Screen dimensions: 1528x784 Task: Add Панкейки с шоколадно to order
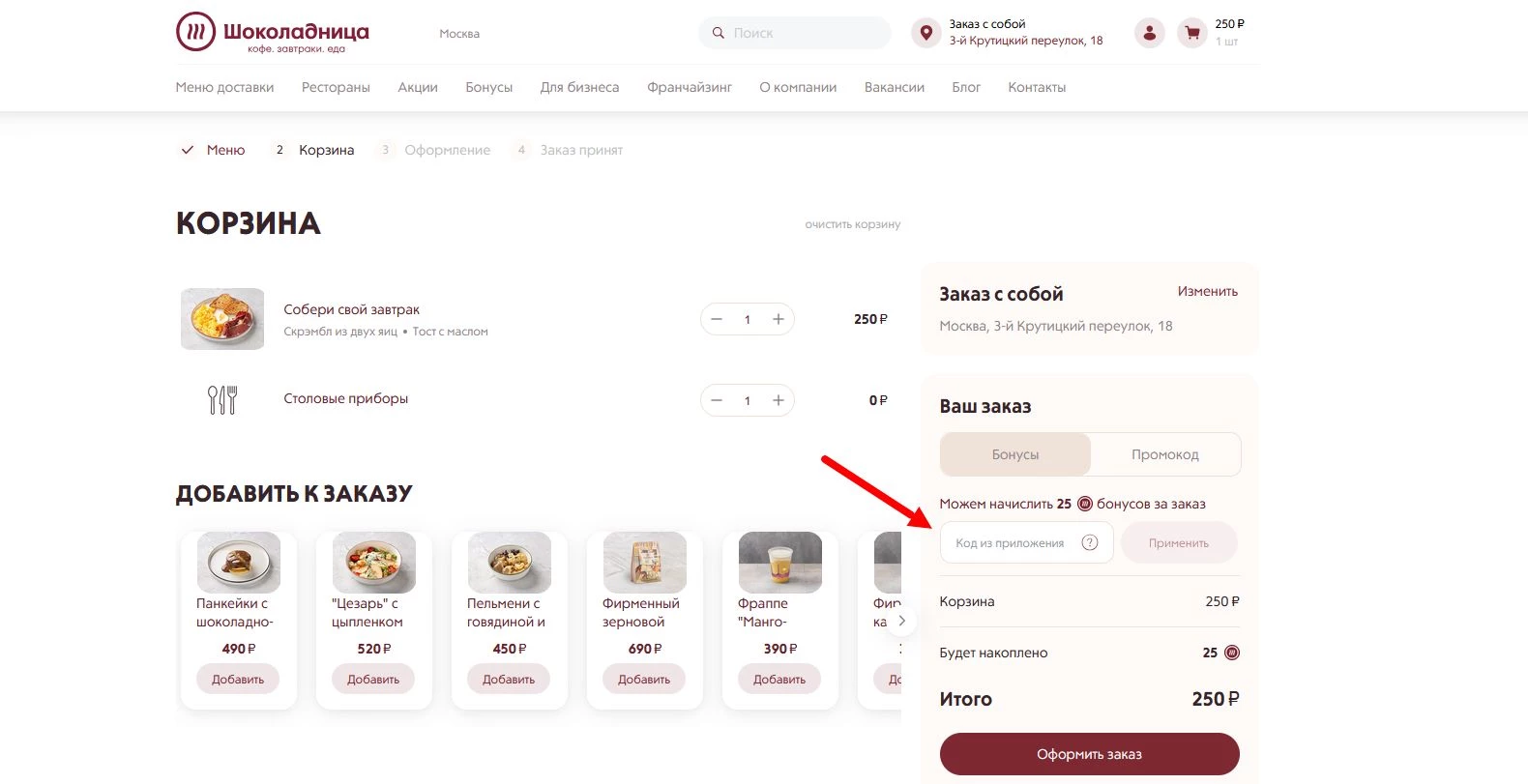coord(238,680)
